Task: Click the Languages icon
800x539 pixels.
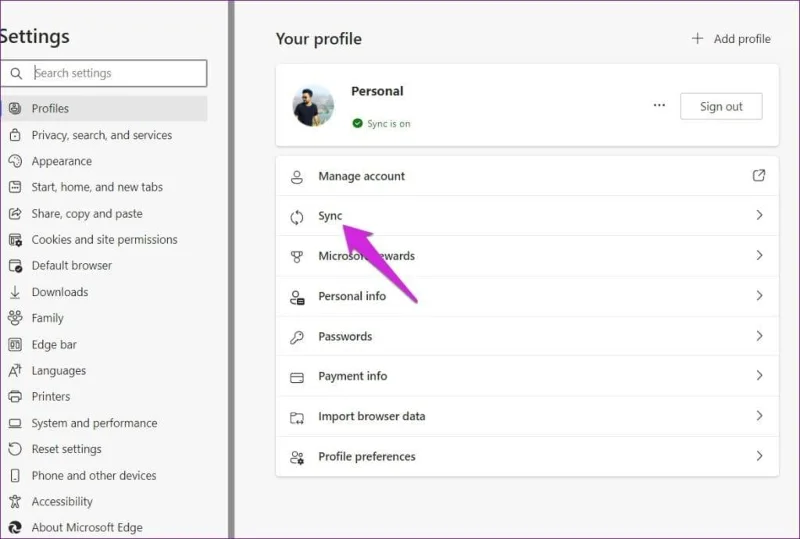Action: [x=15, y=371]
